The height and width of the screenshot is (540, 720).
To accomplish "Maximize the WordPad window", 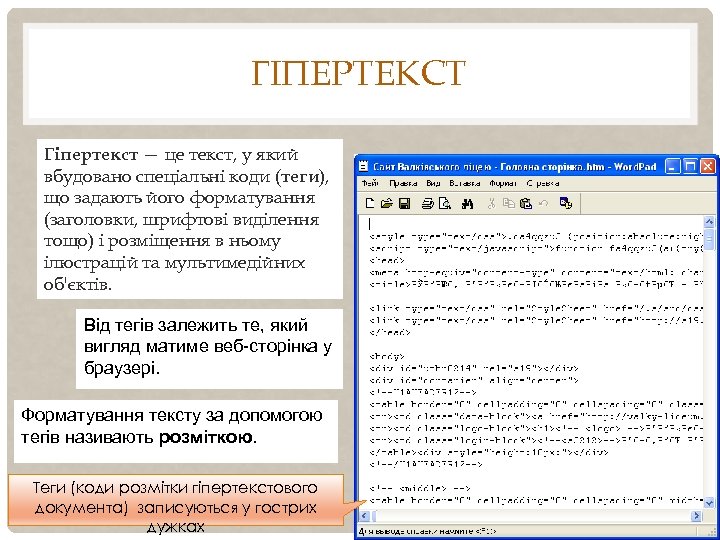I will 690,166.
